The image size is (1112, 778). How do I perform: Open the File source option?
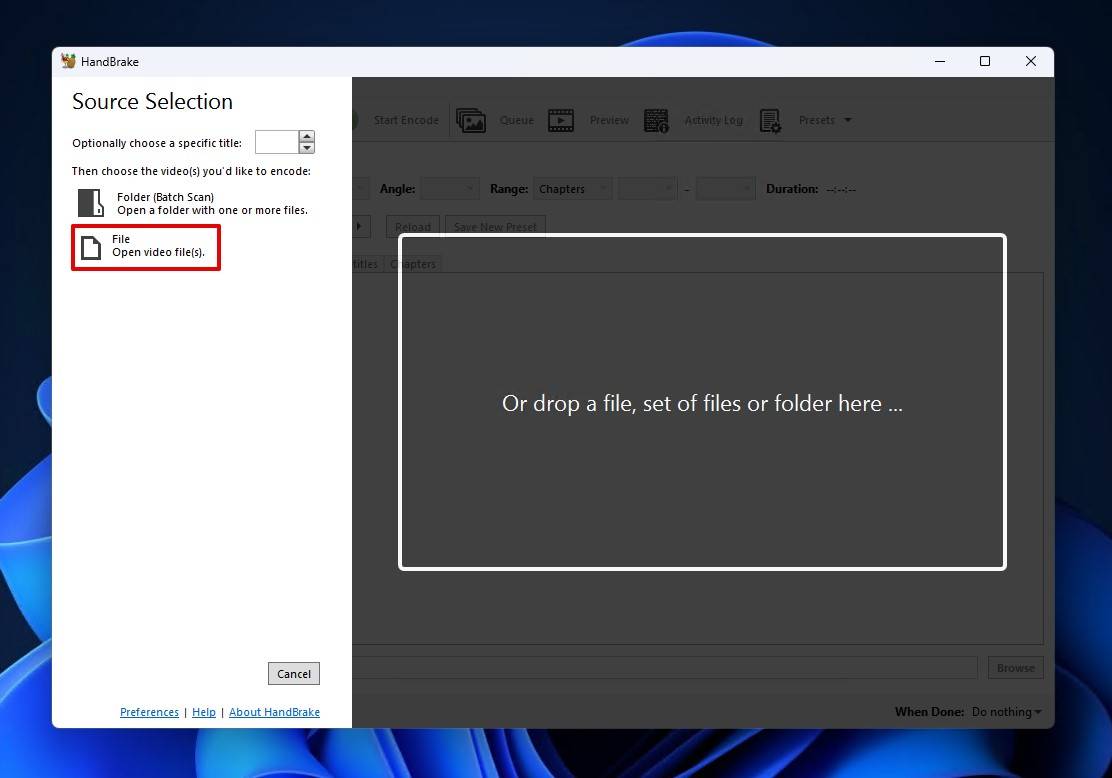(146, 247)
